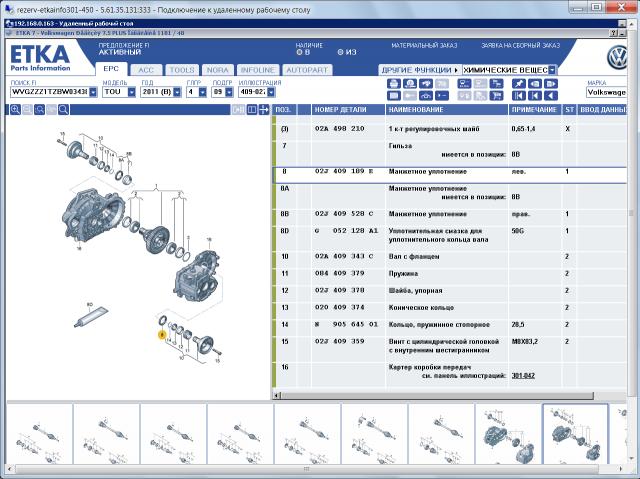Screen dimensions: 640x479
Task: Click the plain magnifier search icon
Action: (x=63, y=109)
